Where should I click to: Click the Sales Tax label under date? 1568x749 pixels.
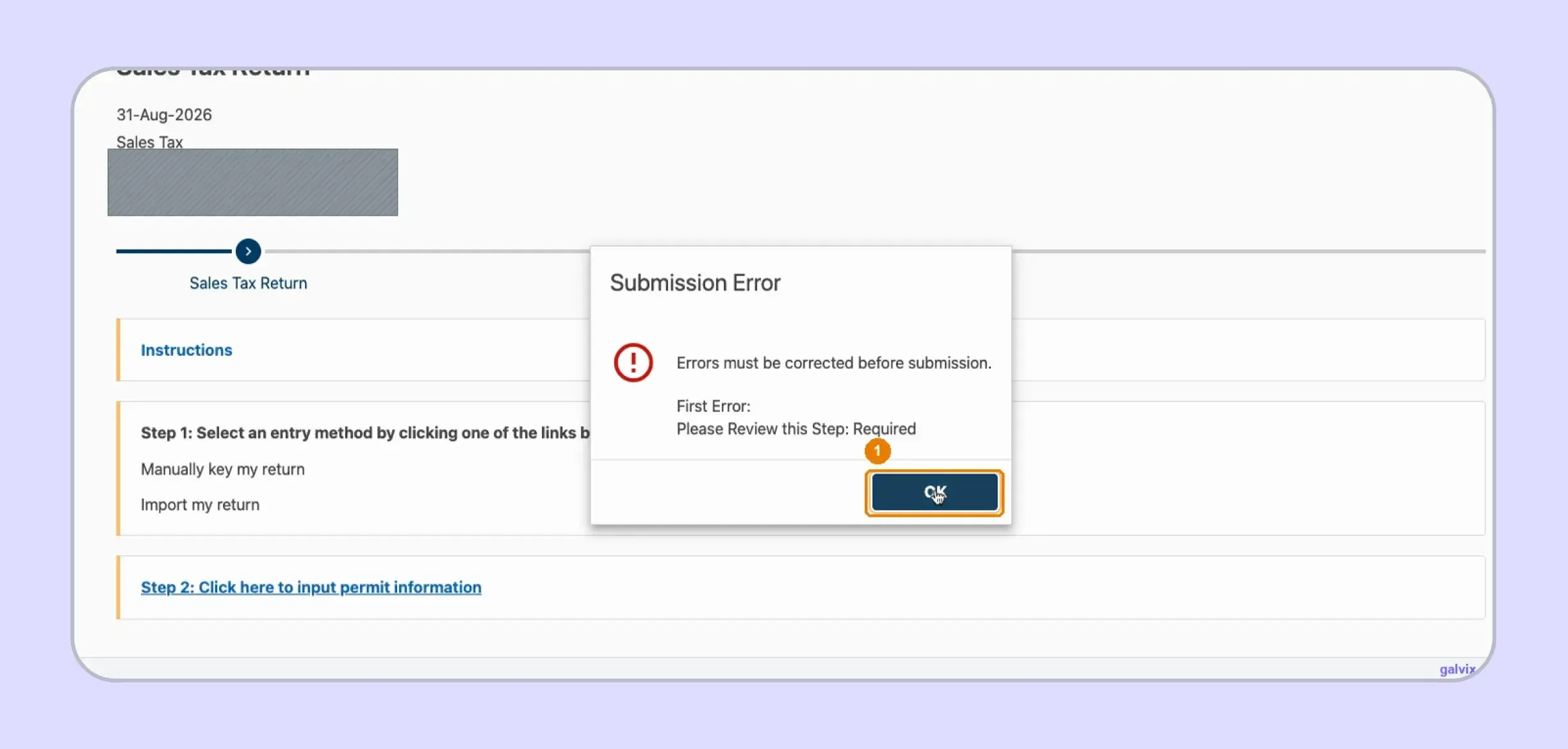(149, 141)
